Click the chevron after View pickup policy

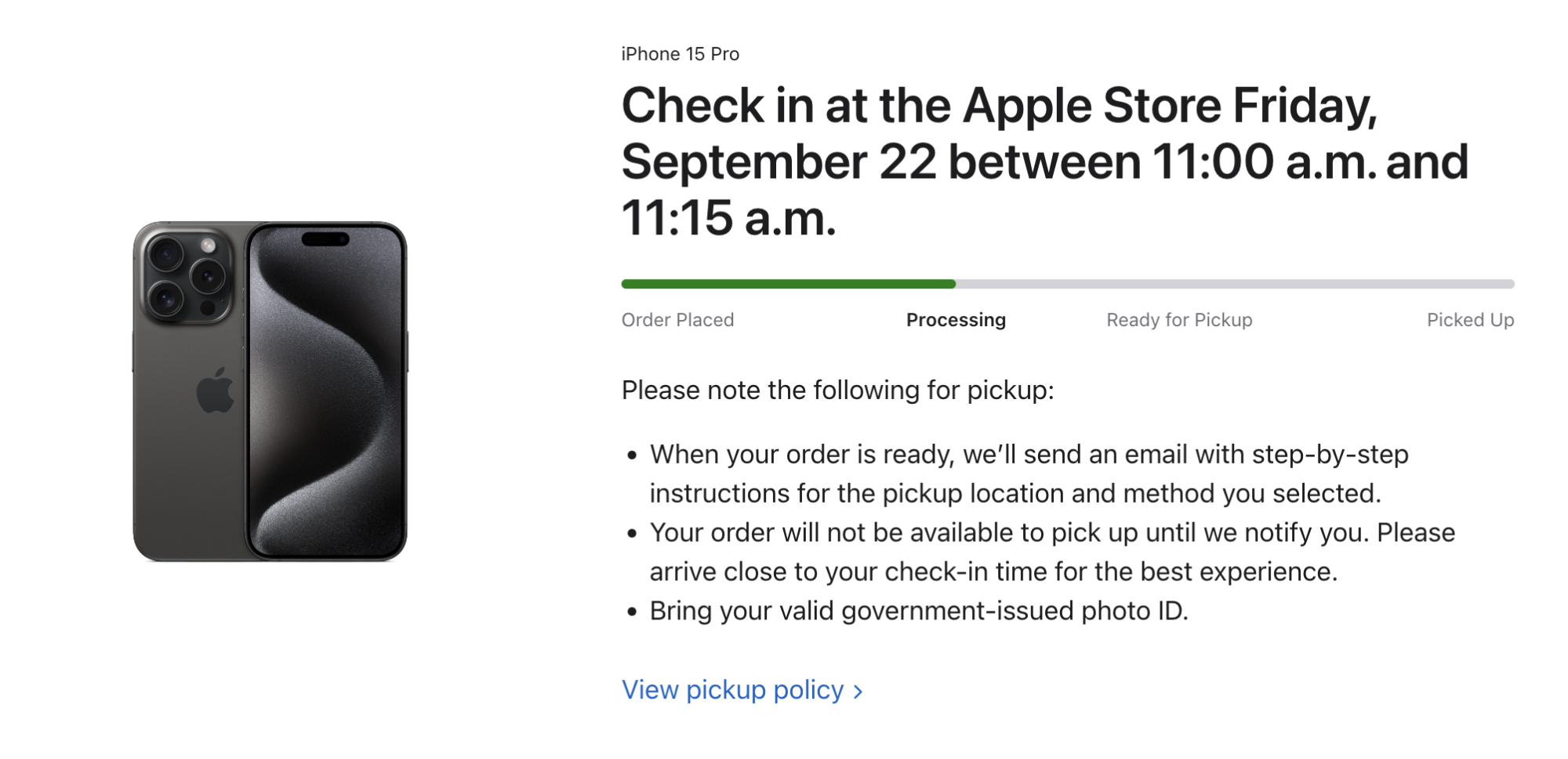(858, 692)
